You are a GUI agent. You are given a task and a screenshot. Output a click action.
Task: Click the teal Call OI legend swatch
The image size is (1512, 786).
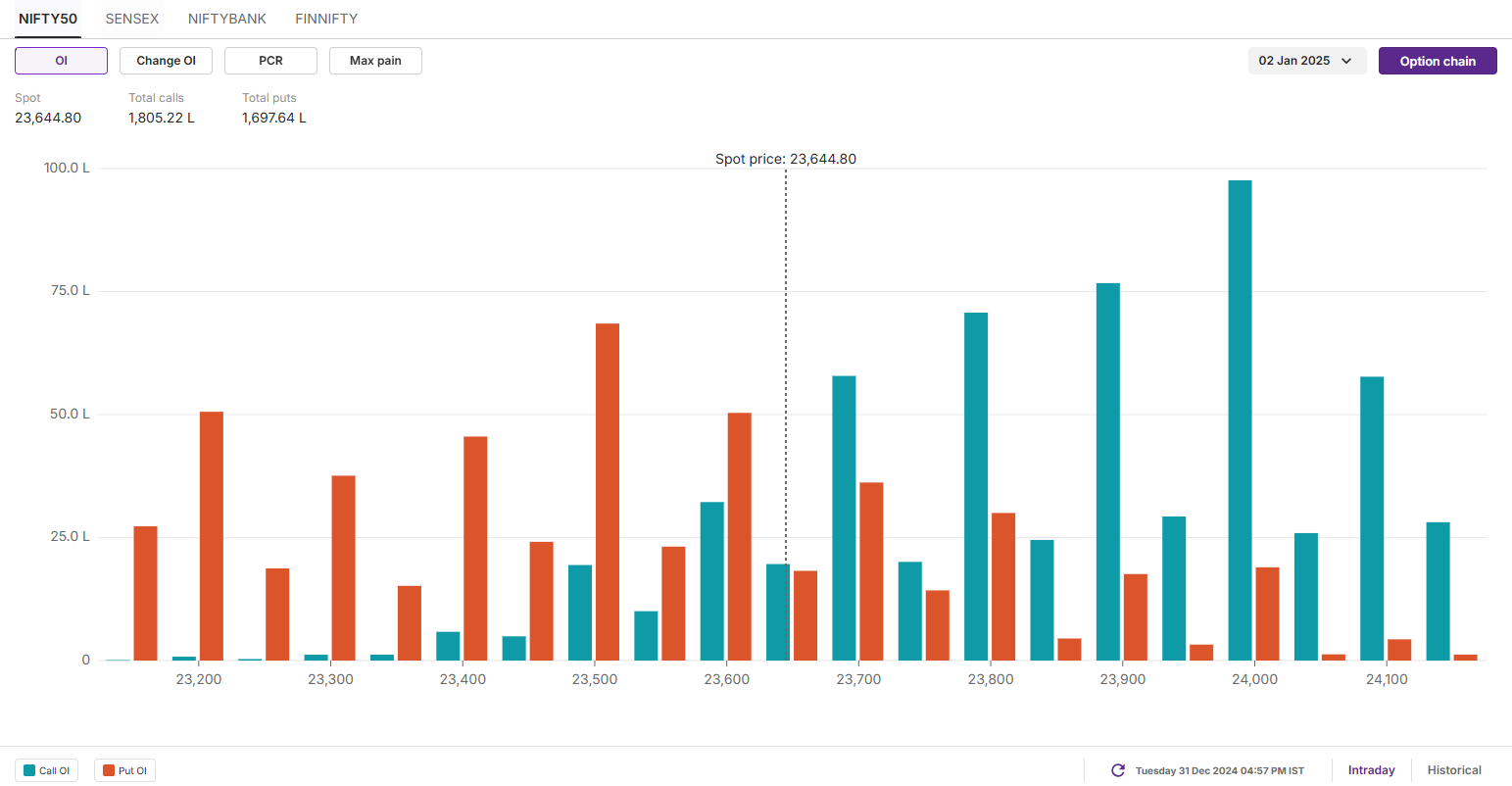click(29, 770)
